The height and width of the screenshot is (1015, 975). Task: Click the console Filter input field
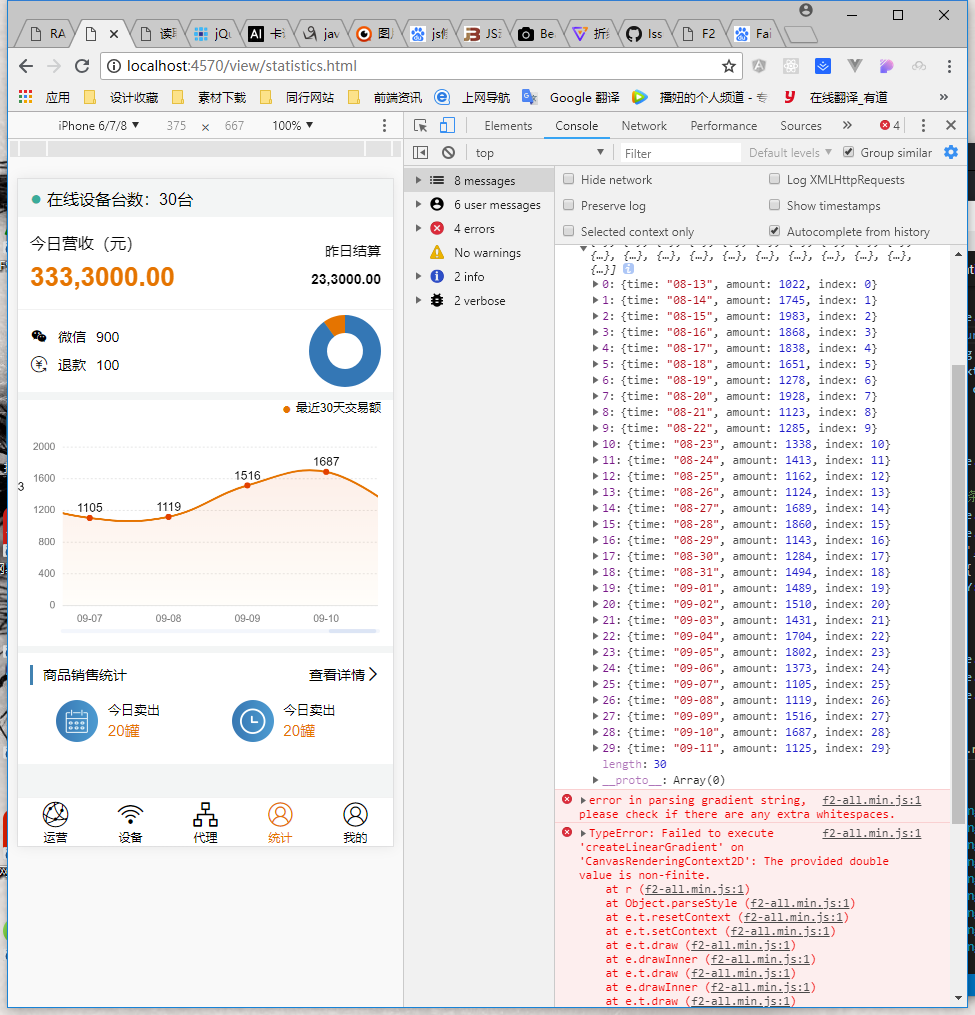[680, 152]
